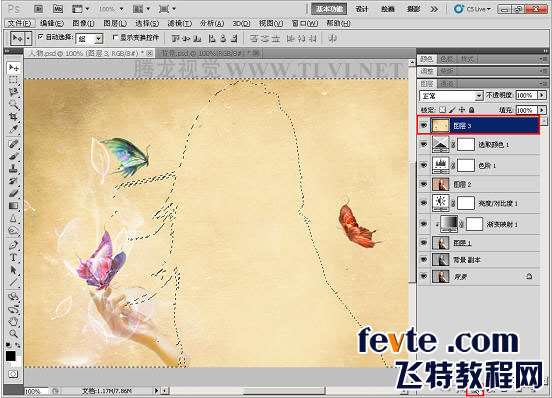Hide the 图层 2 layer
Screen dimensions: 552x398
click(424, 184)
